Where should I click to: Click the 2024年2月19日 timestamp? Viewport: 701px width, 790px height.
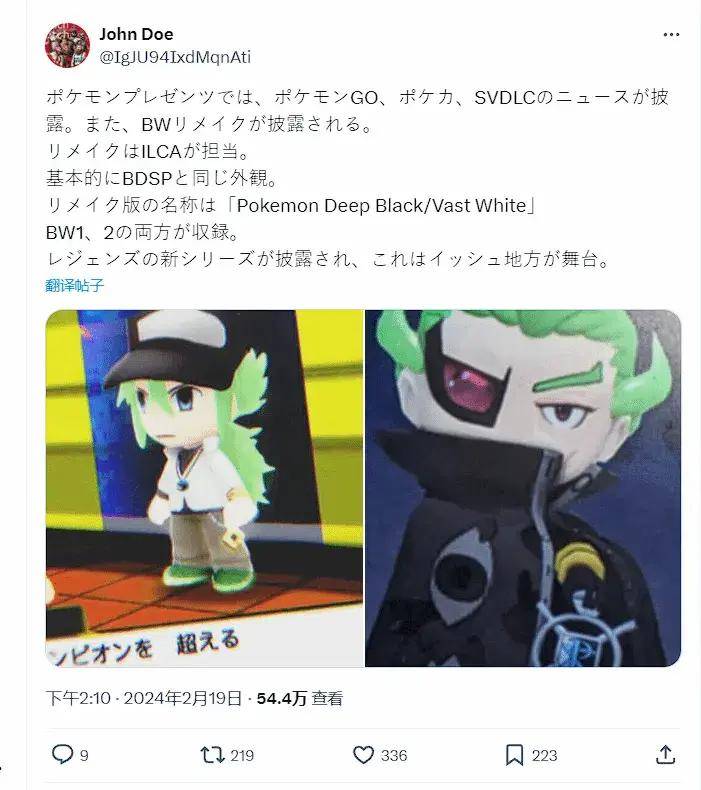182,698
